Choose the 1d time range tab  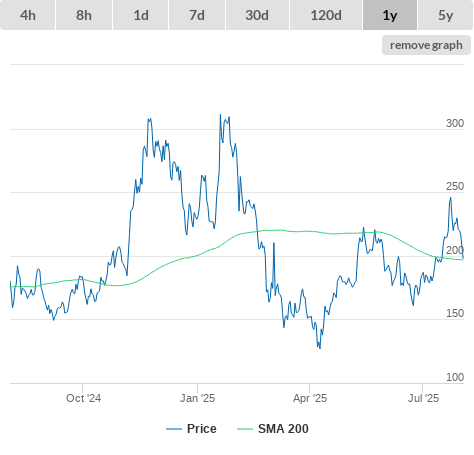point(141,15)
